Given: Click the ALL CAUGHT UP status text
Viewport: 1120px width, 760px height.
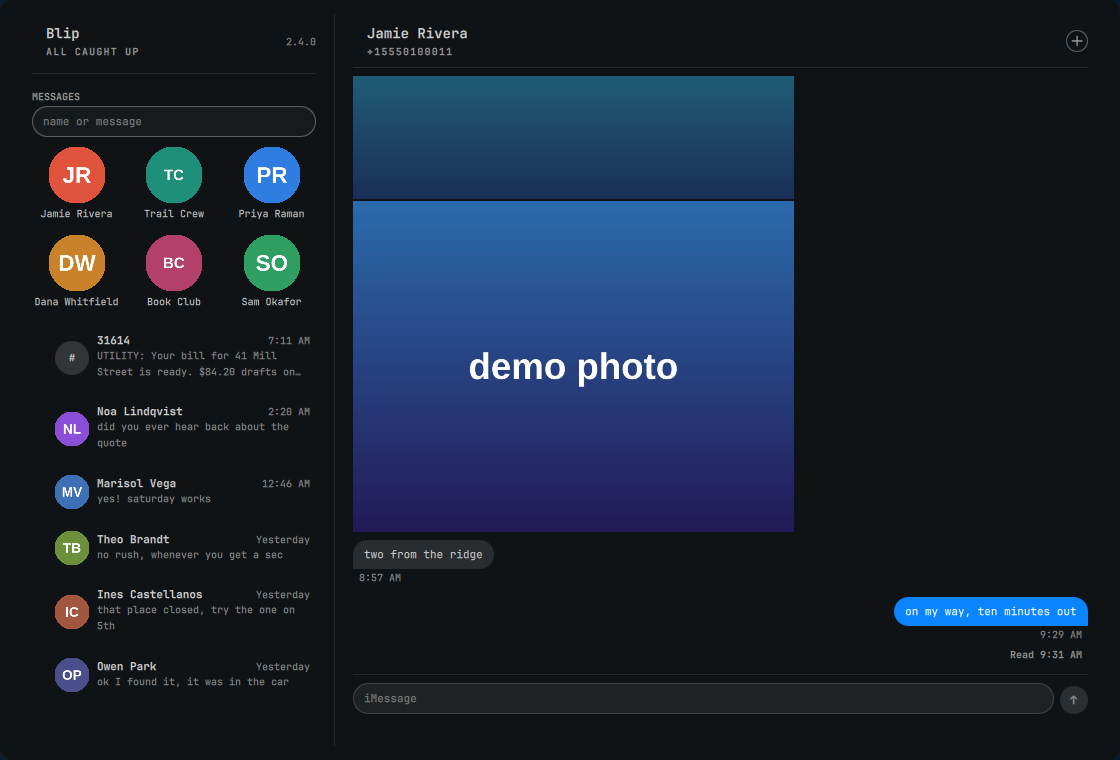Looking at the screenshot, I should (92, 52).
